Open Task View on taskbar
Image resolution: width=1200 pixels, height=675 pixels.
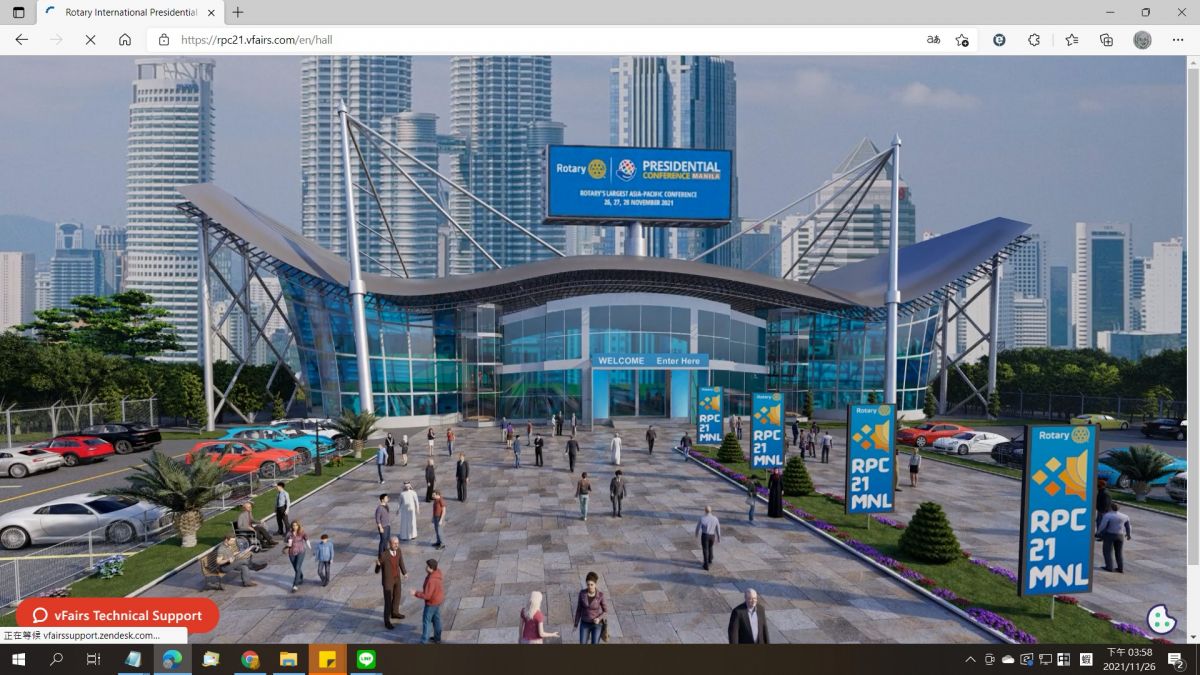(x=93, y=659)
